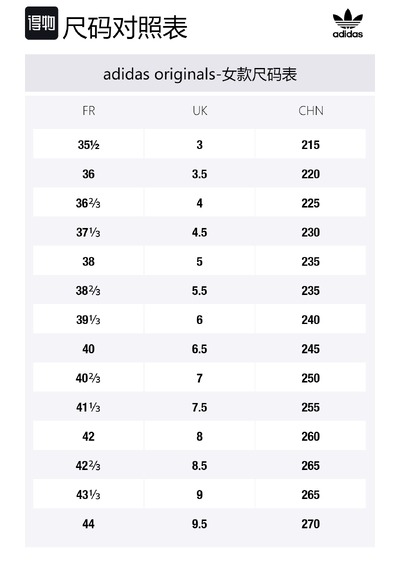Click the Dewu (得物) logo icon
The image size is (400, 569).
[41, 23]
